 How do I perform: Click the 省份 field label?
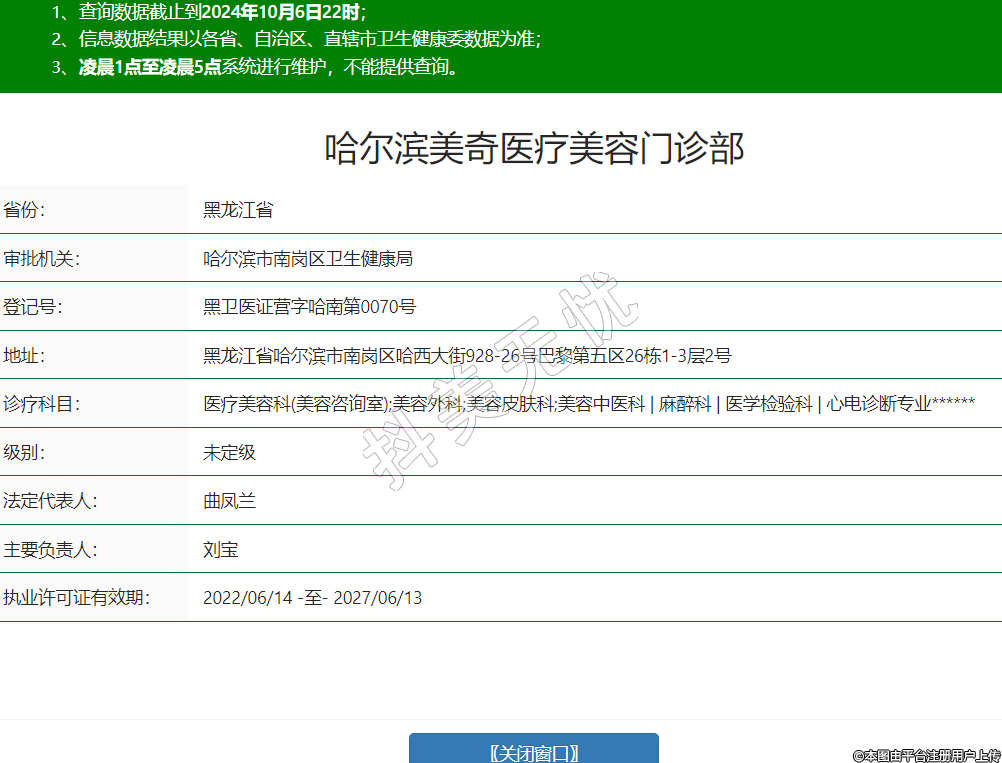25,210
